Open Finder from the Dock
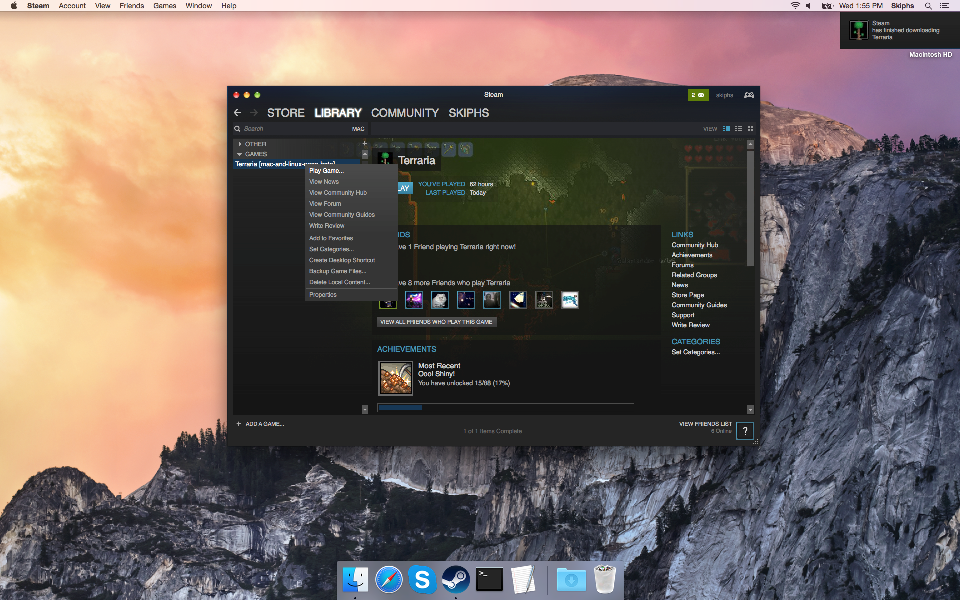This screenshot has width=960, height=600. [355, 579]
